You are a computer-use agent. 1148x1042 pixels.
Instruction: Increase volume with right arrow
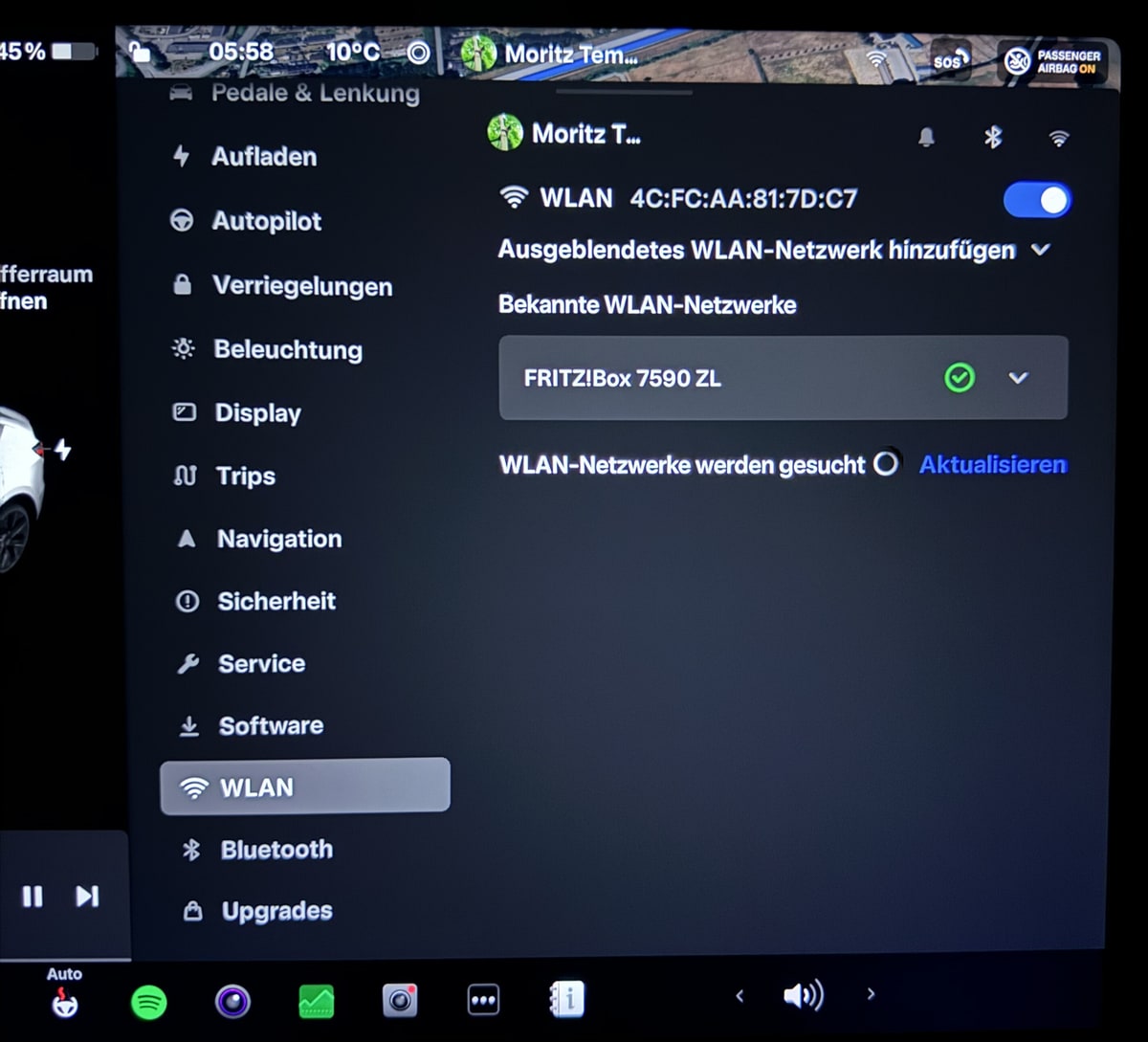click(x=871, y=994)
